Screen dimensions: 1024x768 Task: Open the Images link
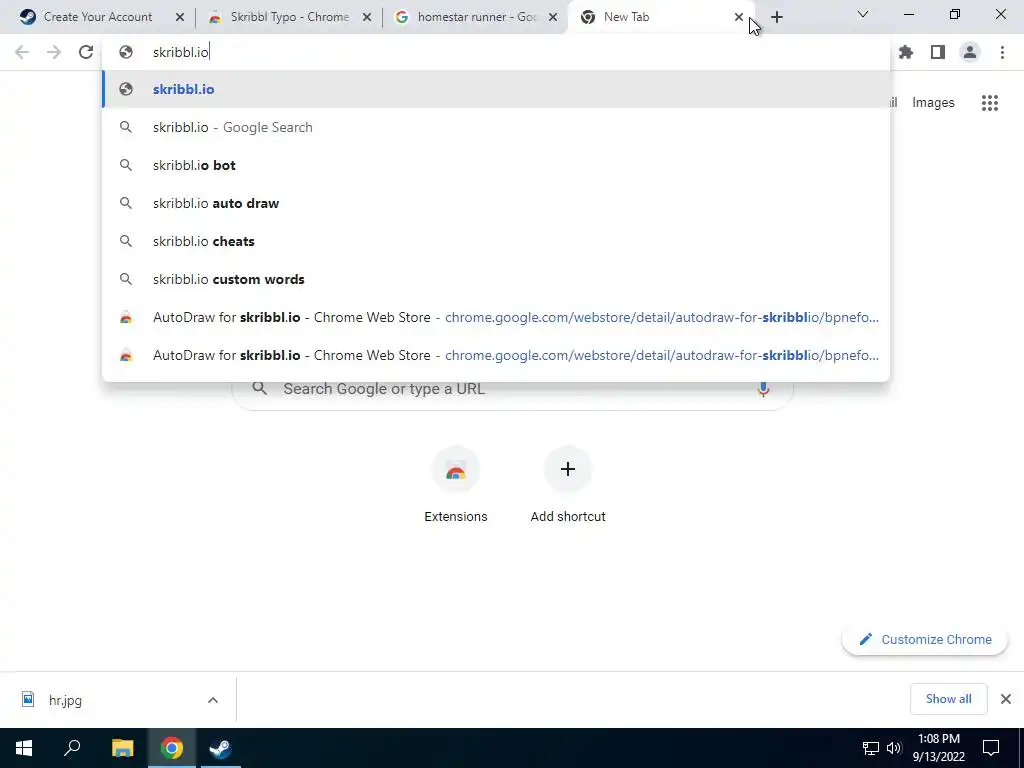[x=933, y=103]
